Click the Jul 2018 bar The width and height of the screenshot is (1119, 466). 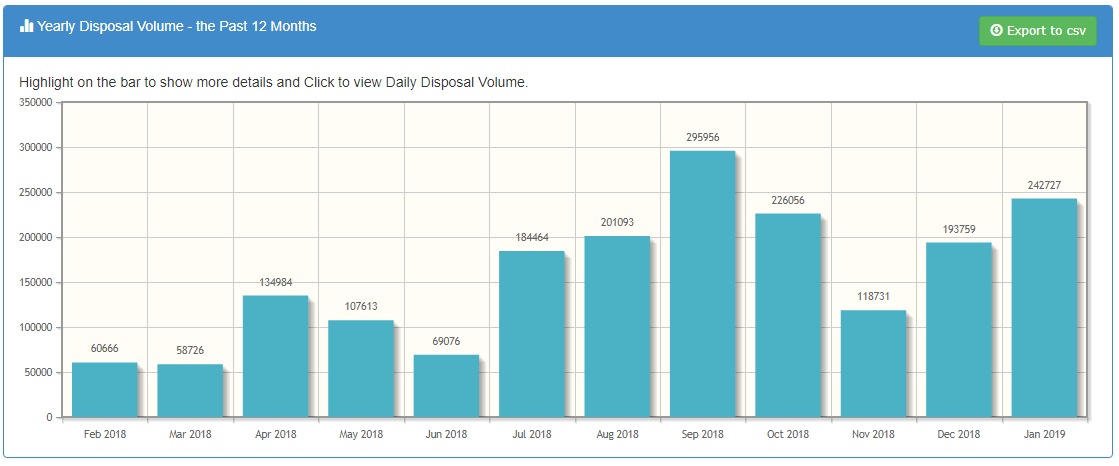pyautogui.click(x=532, y=334)
